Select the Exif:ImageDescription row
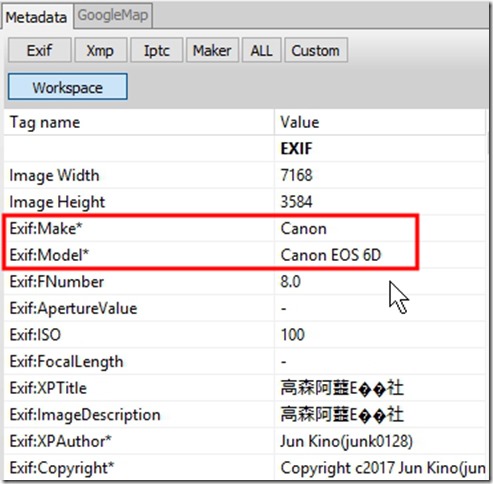The image size is (493, 484). click(245, 415)
